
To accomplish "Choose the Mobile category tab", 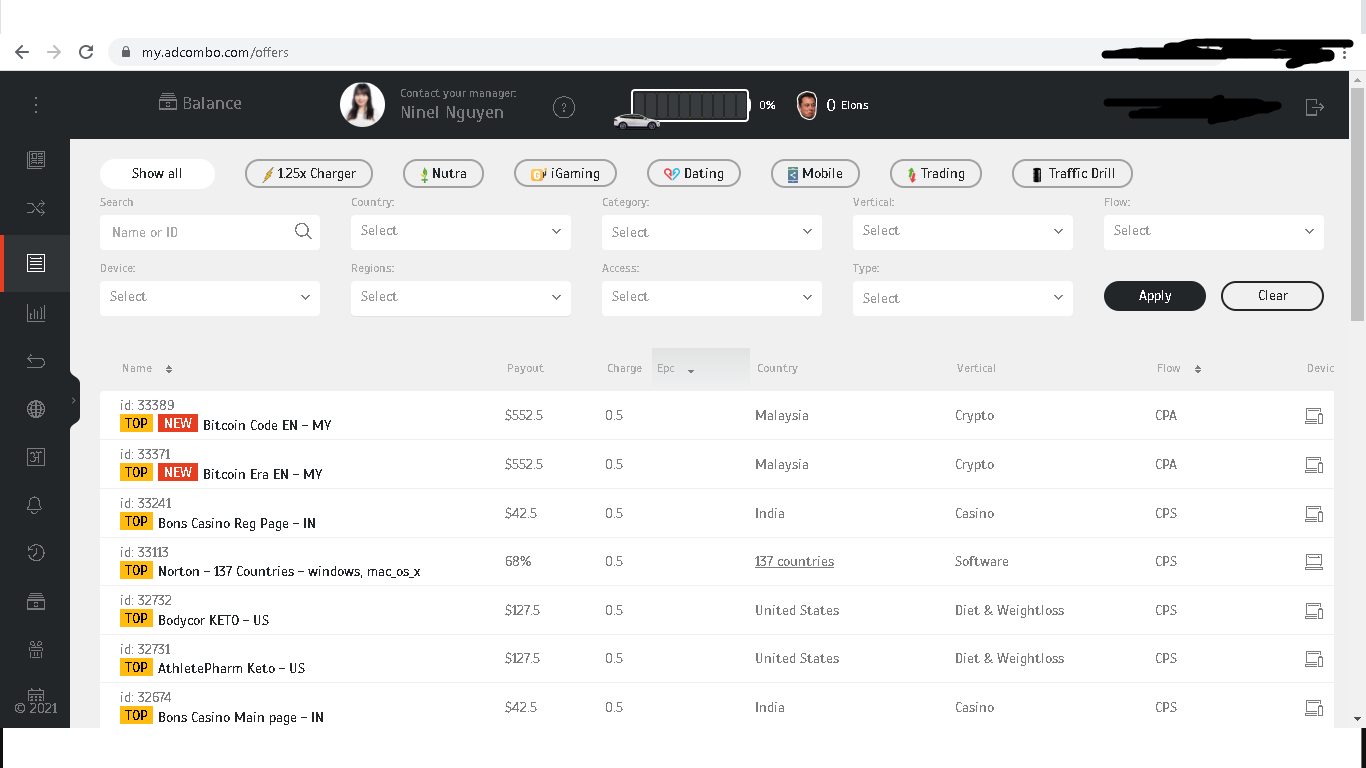I will tap(815, 174).
